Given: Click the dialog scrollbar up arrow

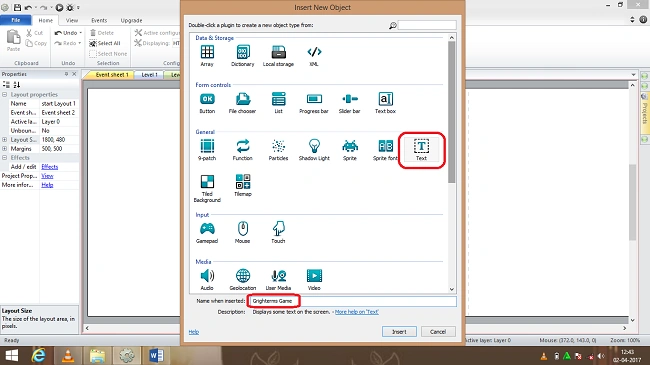Looking at the screenshot, I should 452,37.
